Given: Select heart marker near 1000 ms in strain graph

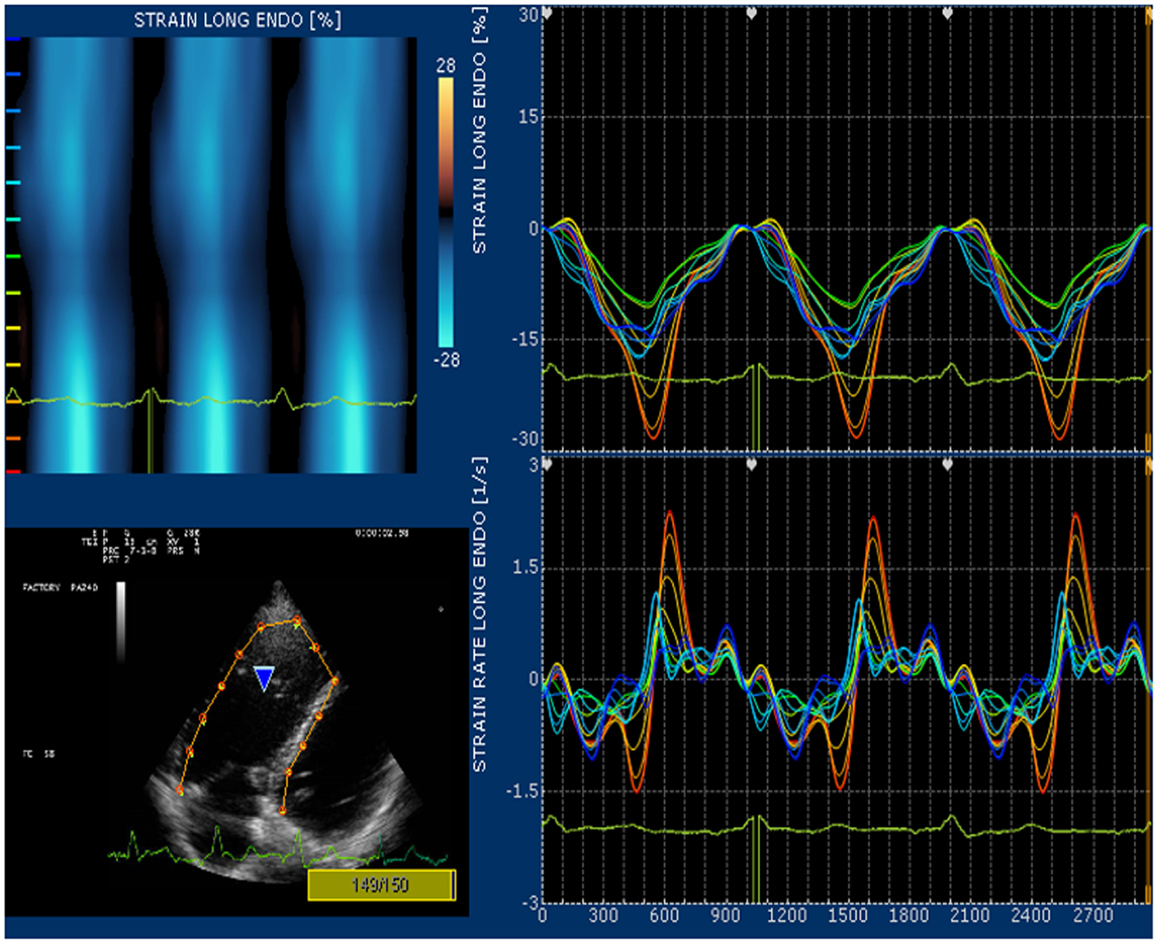Looking at the screenshot, I should (x=752, y=13).
